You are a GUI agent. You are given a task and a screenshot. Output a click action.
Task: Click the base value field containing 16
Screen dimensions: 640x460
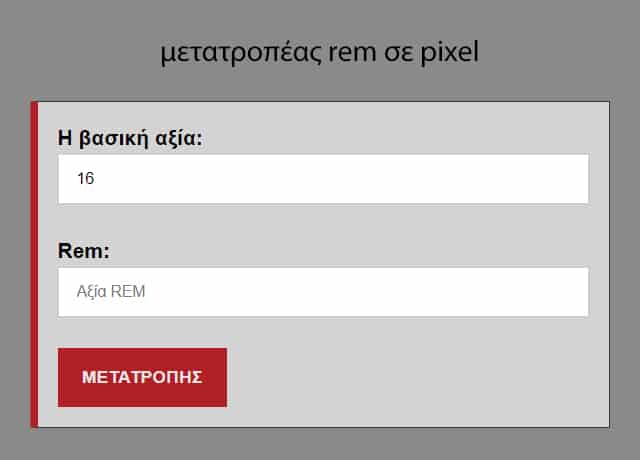322,179
